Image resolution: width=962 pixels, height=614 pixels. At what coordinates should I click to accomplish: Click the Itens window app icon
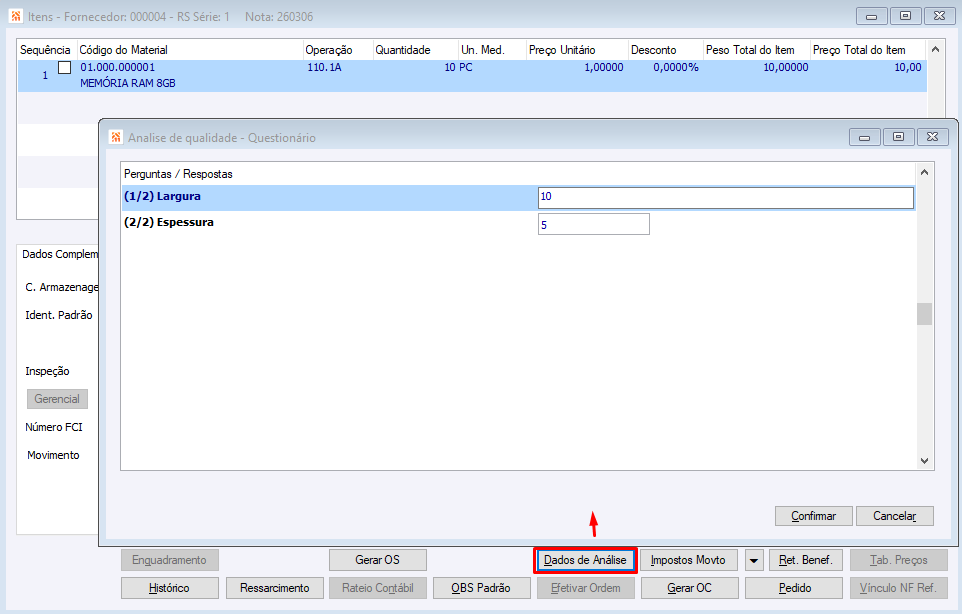coord(16,17)
